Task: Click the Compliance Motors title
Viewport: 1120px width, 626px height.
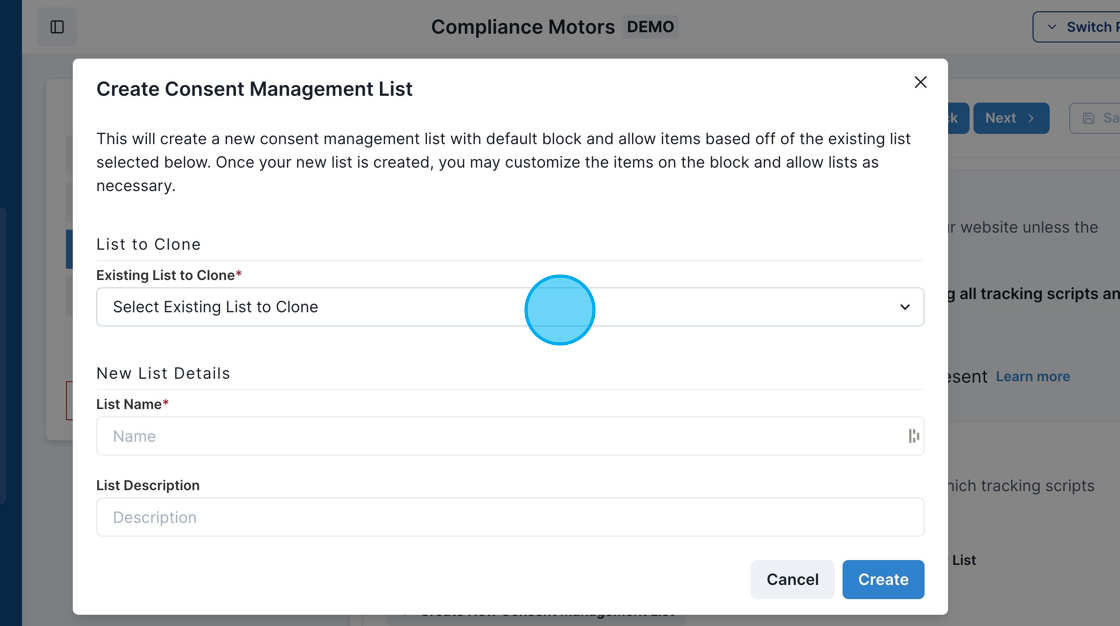Action: pos(523,27)
